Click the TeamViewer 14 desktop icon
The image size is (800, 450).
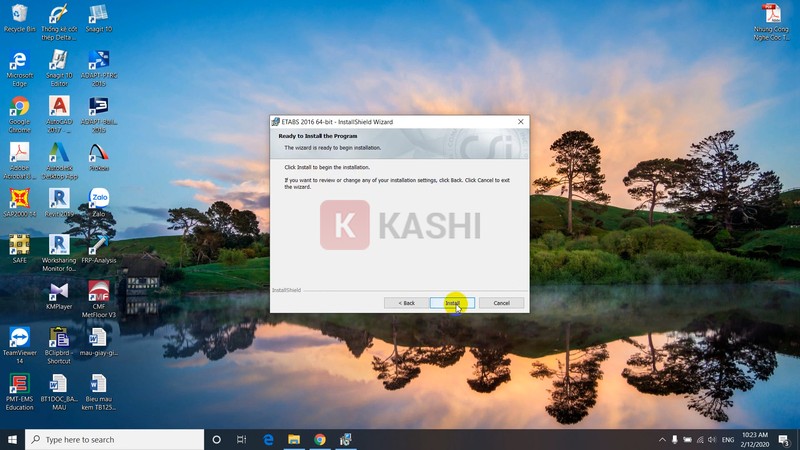point(19,338)
